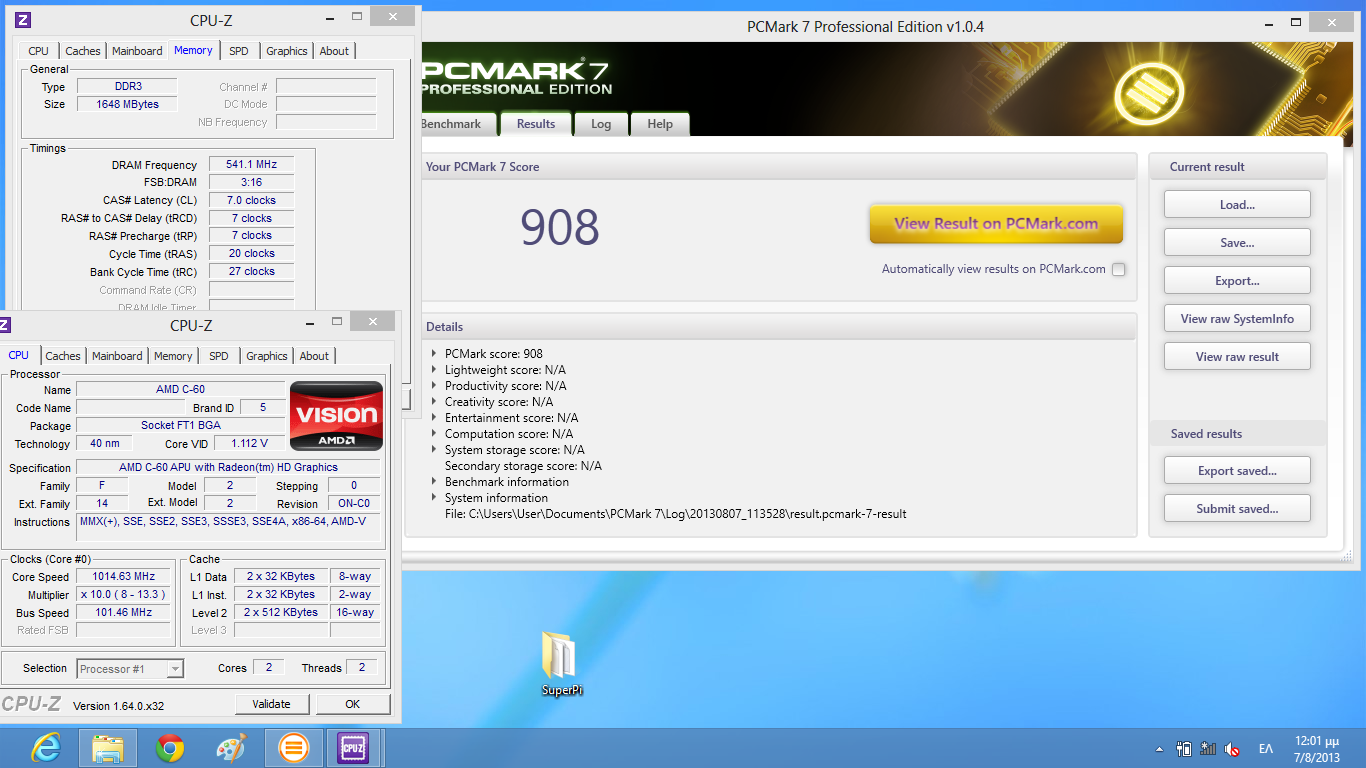Viewport: 1366px width, 768px height.
Task: Click View Result on PCMark.com button
Action: tap(996, 224)
